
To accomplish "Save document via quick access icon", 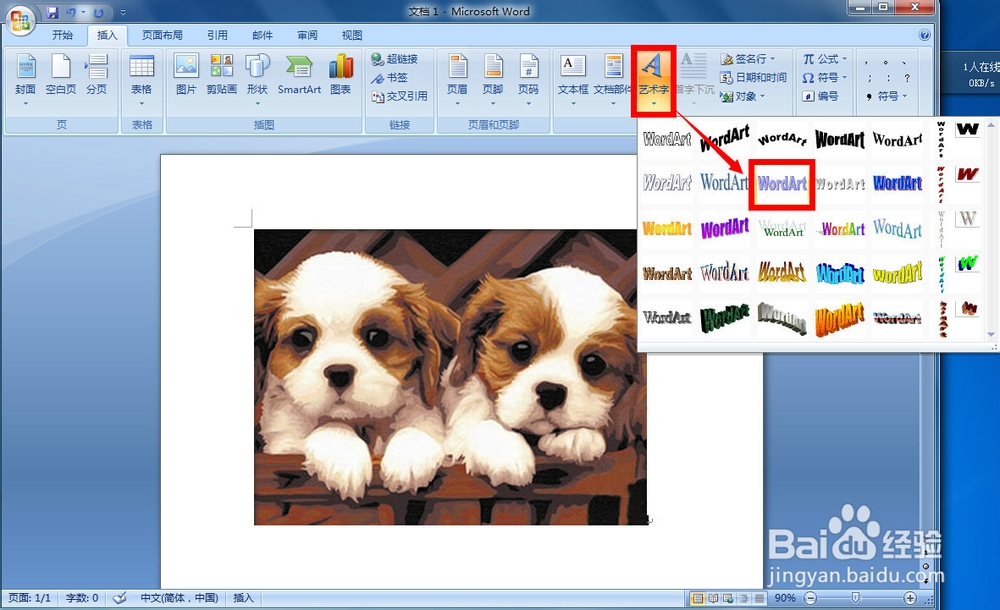I will (x=52, y=11).
